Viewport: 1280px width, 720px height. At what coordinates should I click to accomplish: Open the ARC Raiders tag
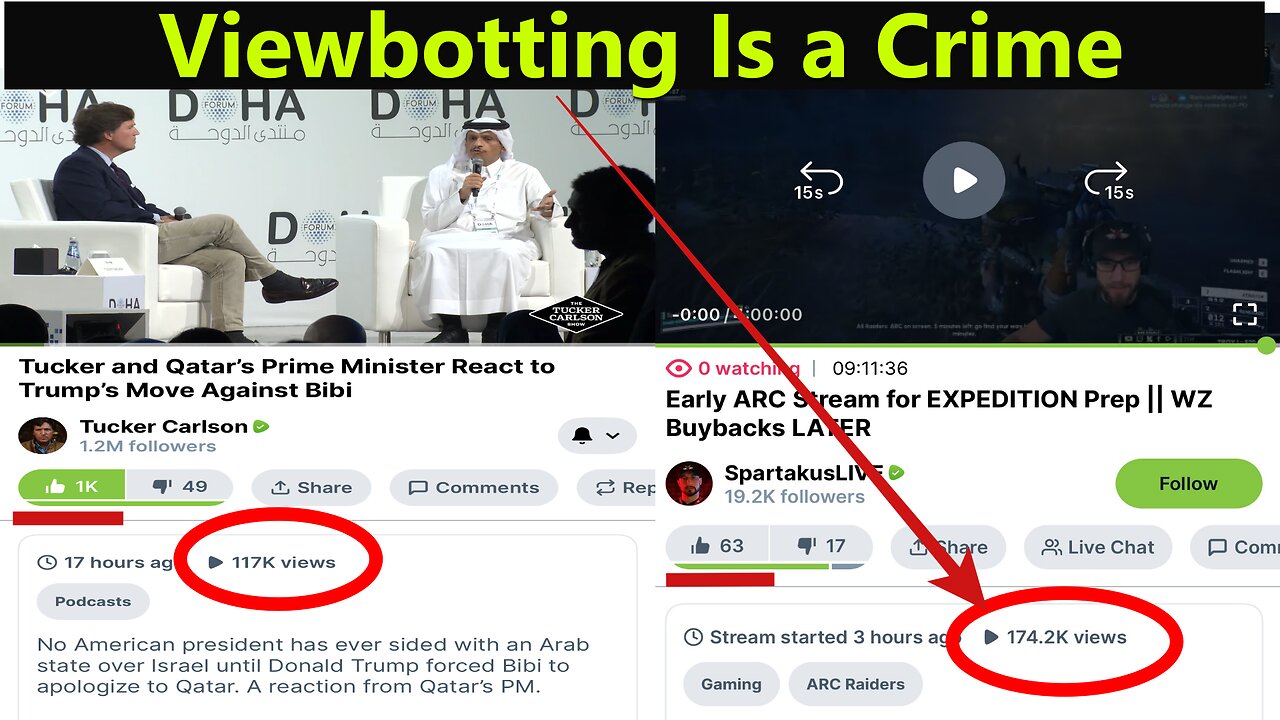point(855,684)
